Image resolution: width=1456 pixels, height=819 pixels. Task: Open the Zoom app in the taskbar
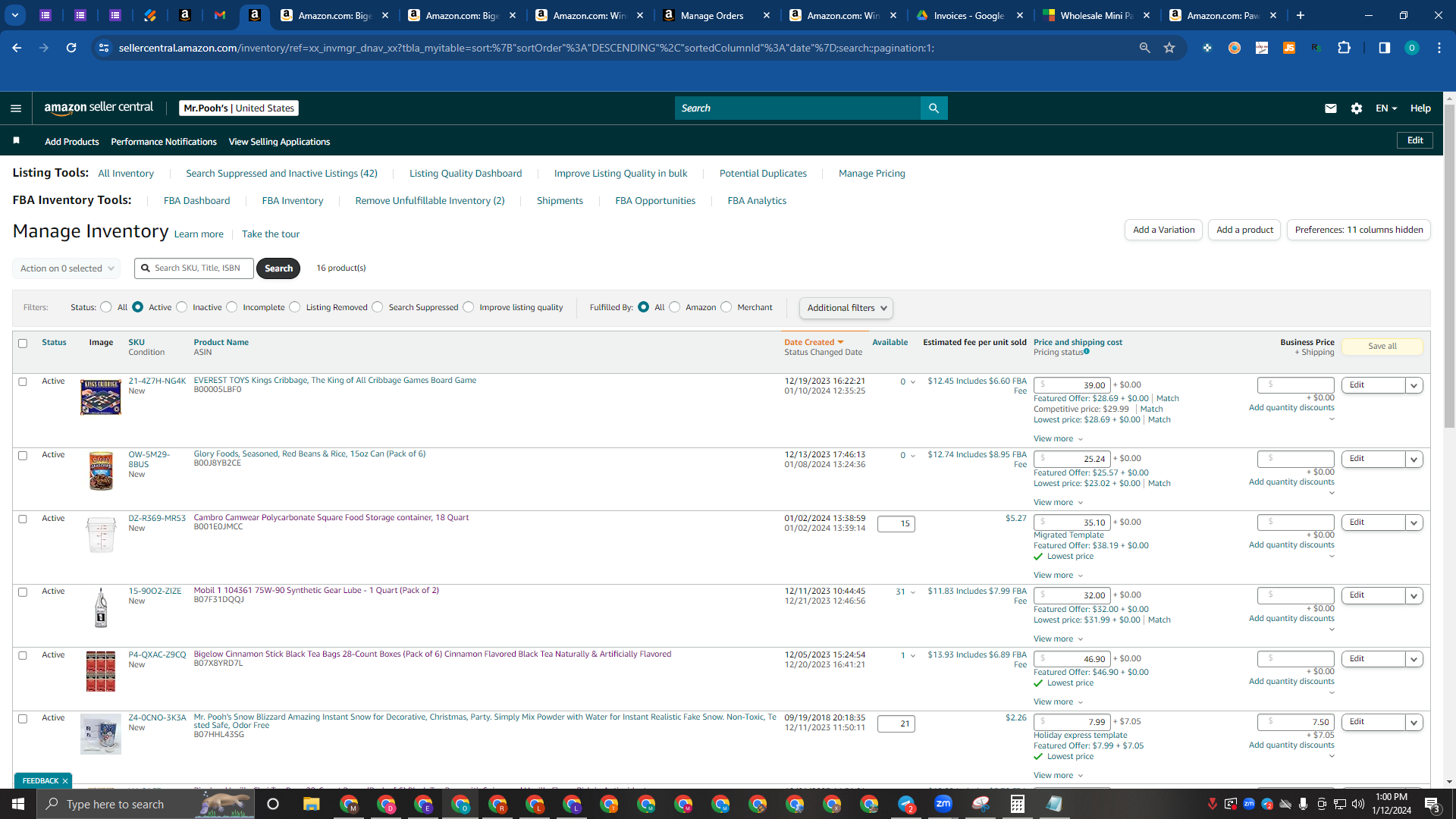click(943, 804)
